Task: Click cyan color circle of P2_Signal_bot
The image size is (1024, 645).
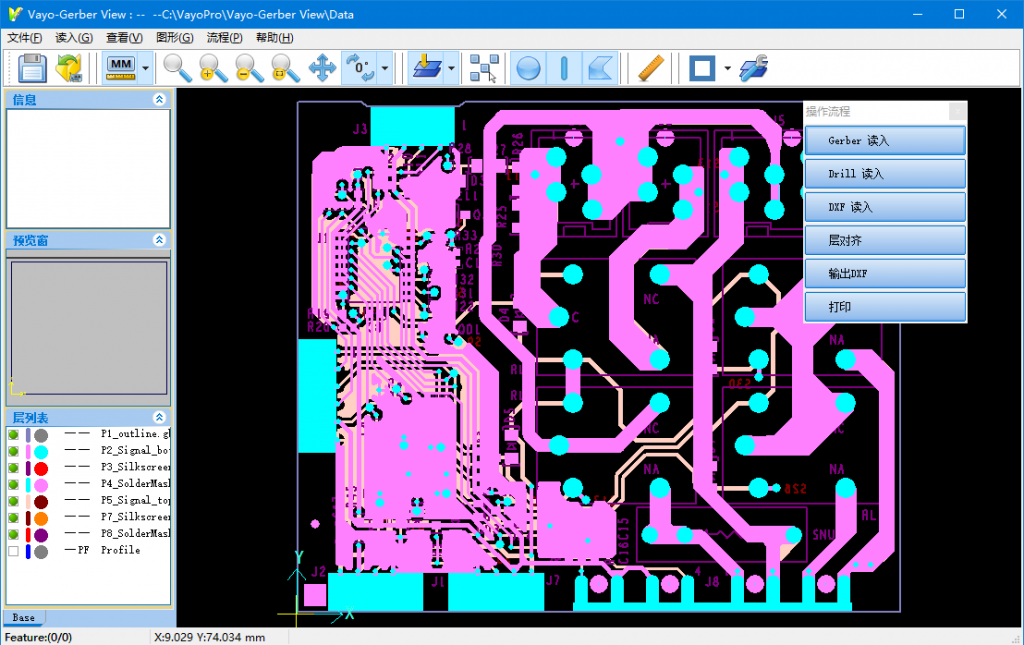Action: [41, 452]
